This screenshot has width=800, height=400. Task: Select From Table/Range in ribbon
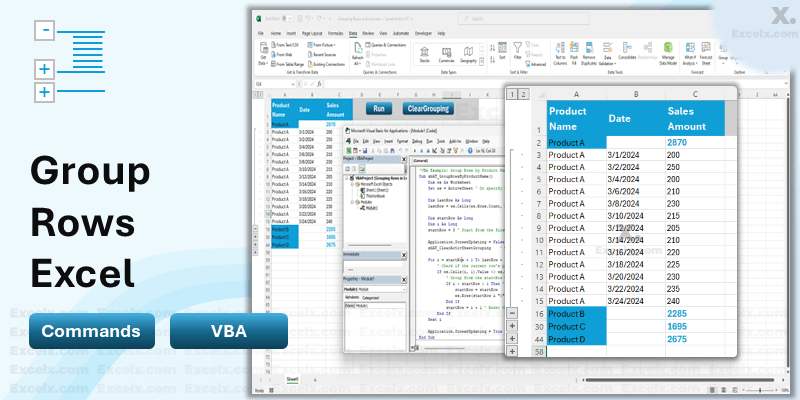[x=287, y=64]
